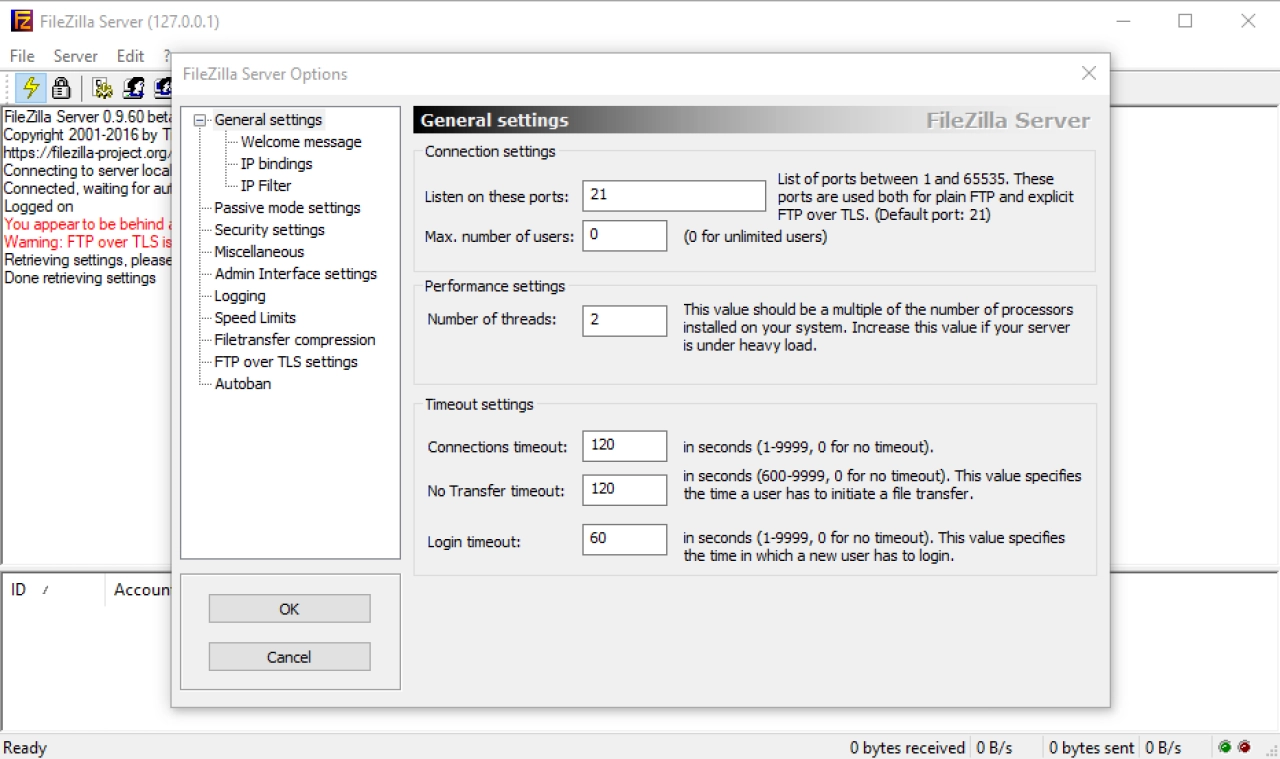The height and width of the screenshot is (759, 1280).
Task: Click '0 bytes sent' in status bar
Action: tap(1091, 748)
